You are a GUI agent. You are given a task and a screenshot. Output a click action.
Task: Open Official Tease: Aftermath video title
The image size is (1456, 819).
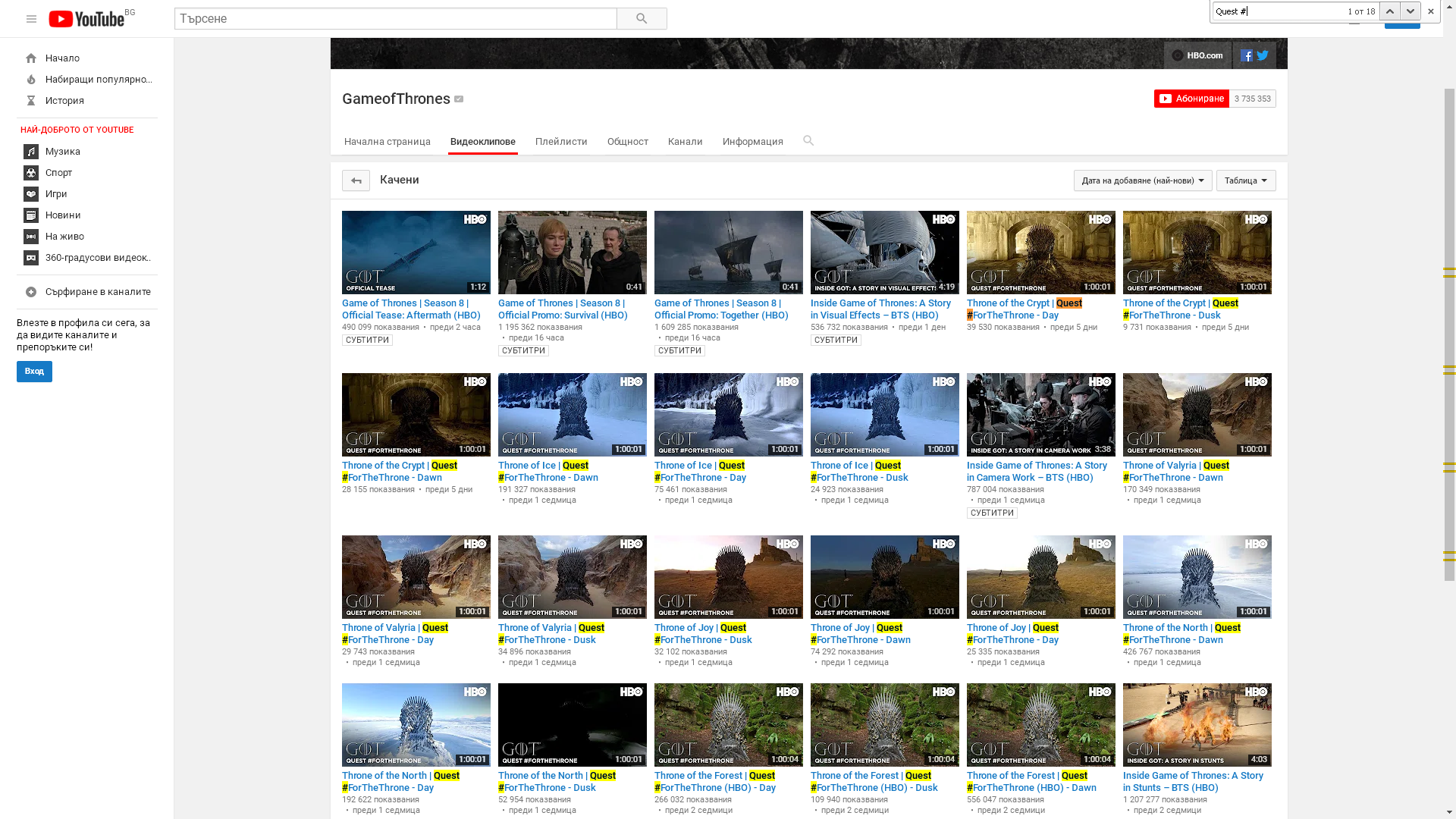(411, 309)
